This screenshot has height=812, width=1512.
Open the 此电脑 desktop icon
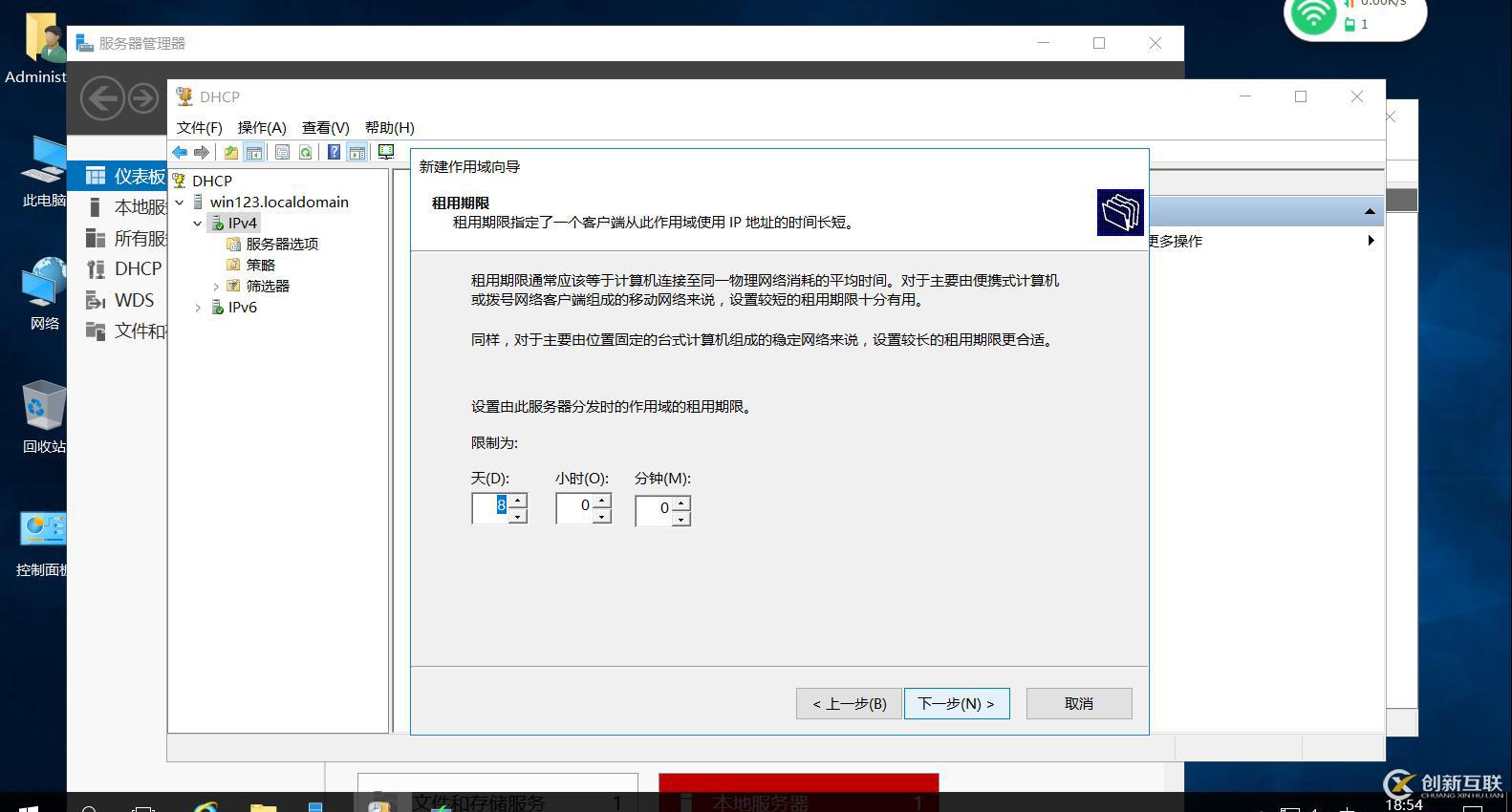[44, 171]
